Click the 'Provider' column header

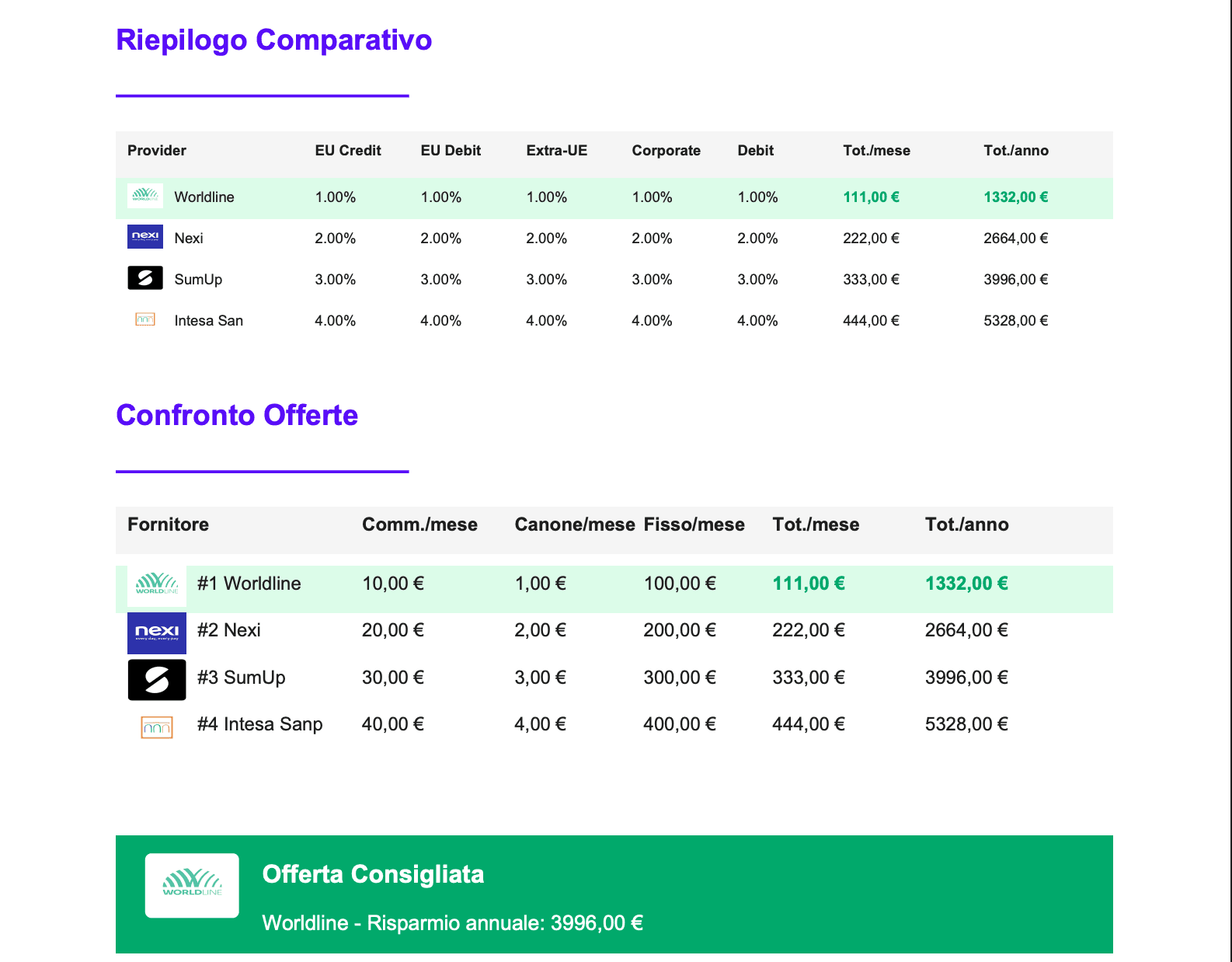pos(157,151)
